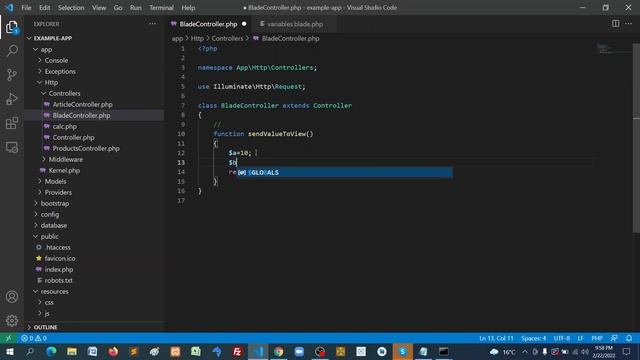Screen dimensions: 640x360
Task: Open the Manage gear icon
Action: [12, 320]
